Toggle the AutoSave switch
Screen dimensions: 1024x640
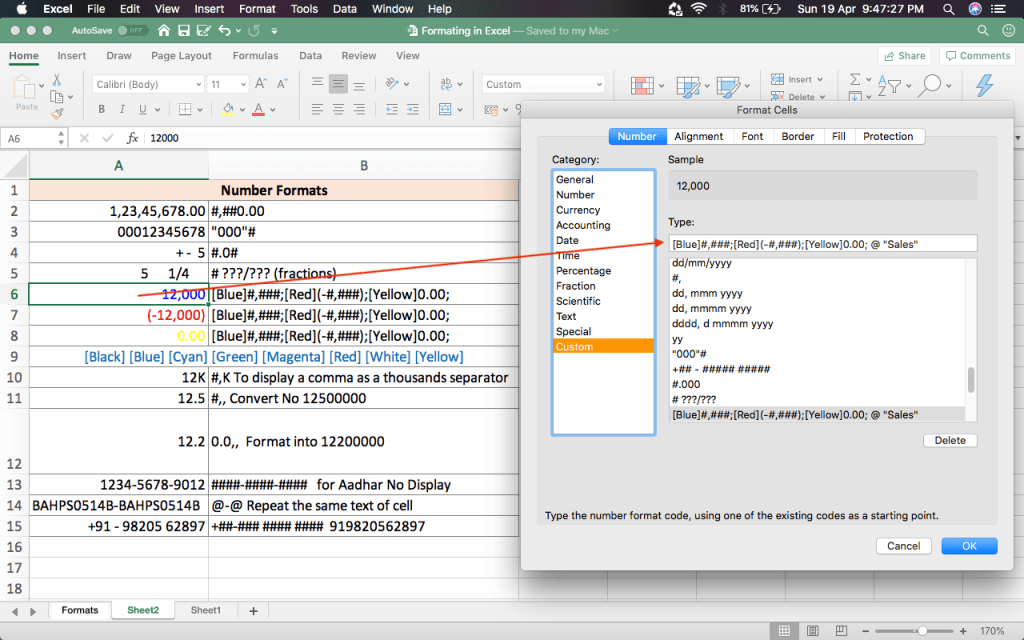pos(131,32)
